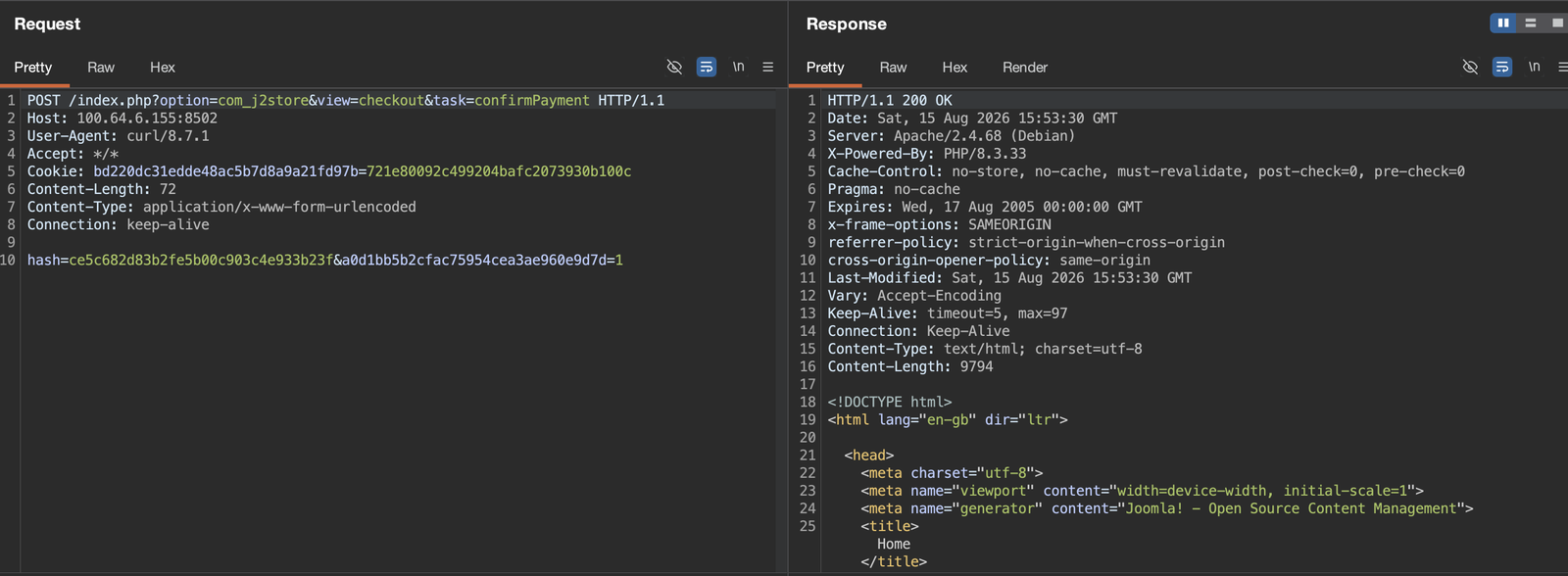Click the meta viewport line
1568x576 pixels.
point(1143,490)
